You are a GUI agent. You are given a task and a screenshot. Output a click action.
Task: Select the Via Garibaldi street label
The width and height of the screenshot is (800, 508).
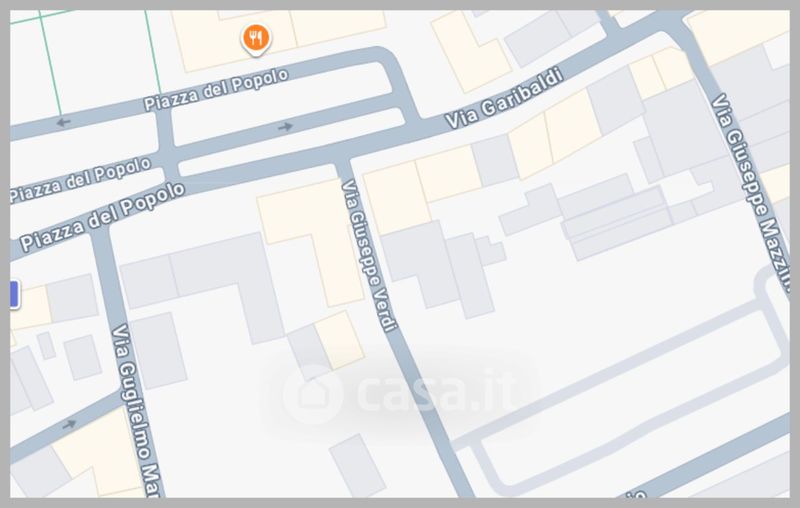tap(504, 98)
